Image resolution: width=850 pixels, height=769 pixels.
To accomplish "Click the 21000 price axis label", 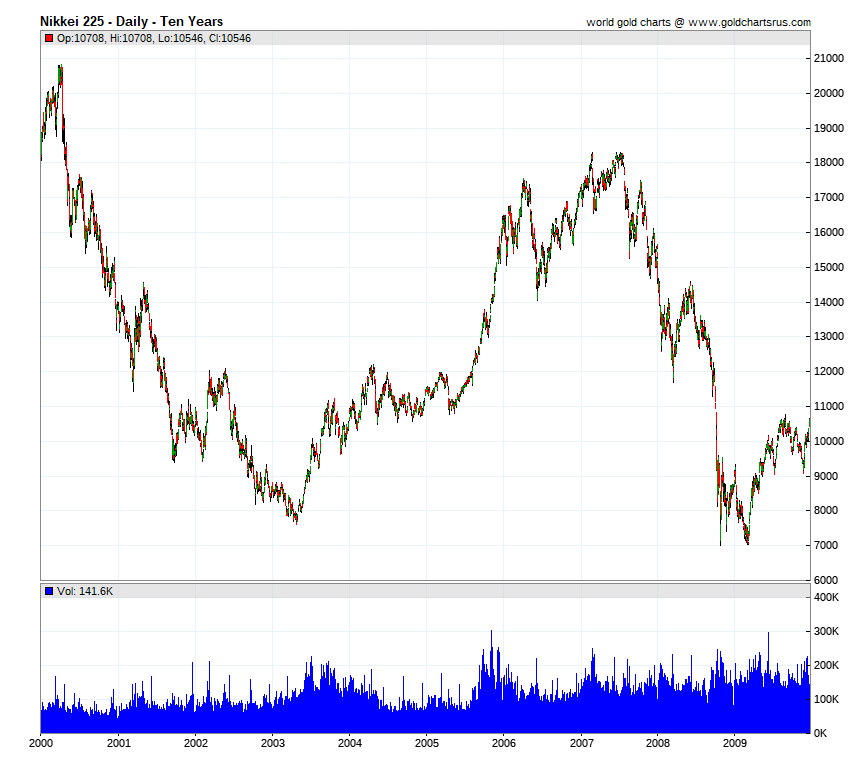I will coord(829,58).
